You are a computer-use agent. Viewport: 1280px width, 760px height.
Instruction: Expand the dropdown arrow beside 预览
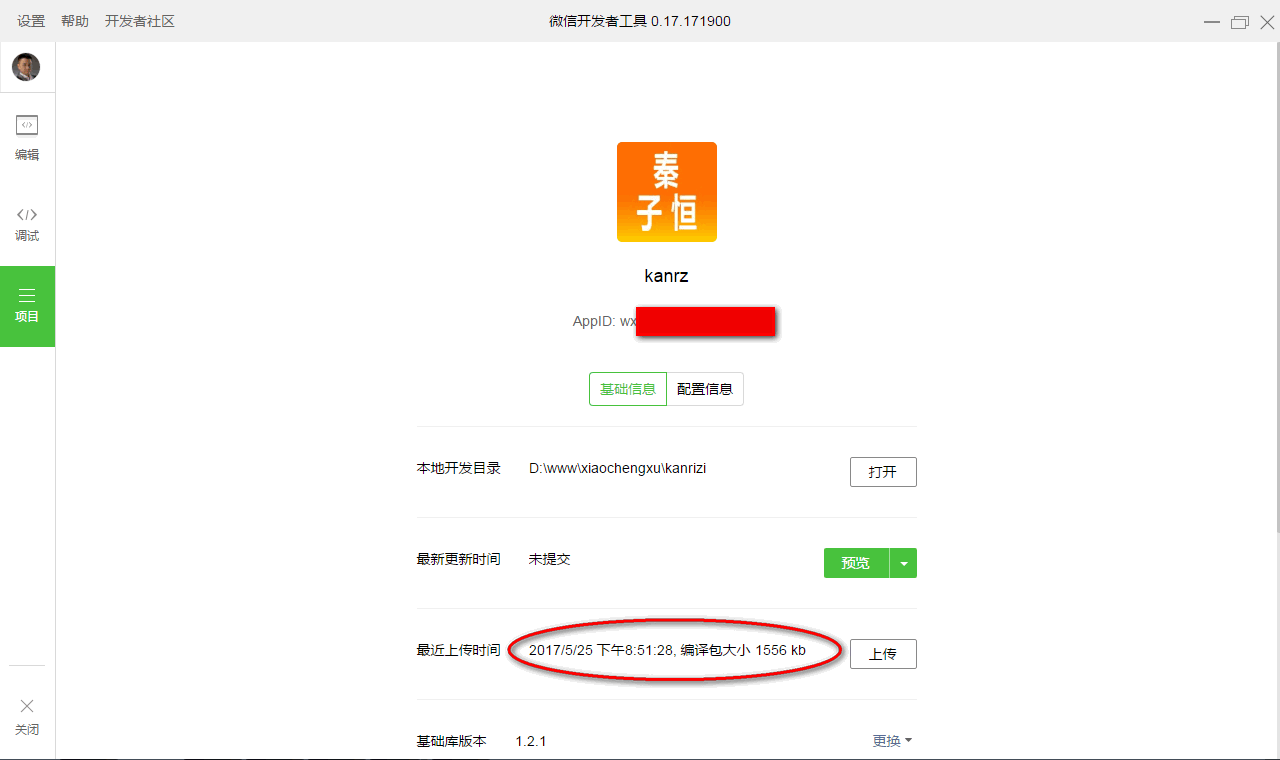[x=904, y=563]
